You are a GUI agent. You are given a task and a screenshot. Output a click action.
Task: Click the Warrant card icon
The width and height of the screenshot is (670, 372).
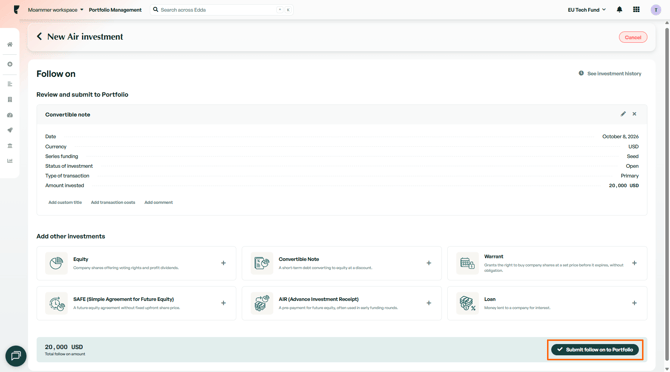(x=467, y=263)
